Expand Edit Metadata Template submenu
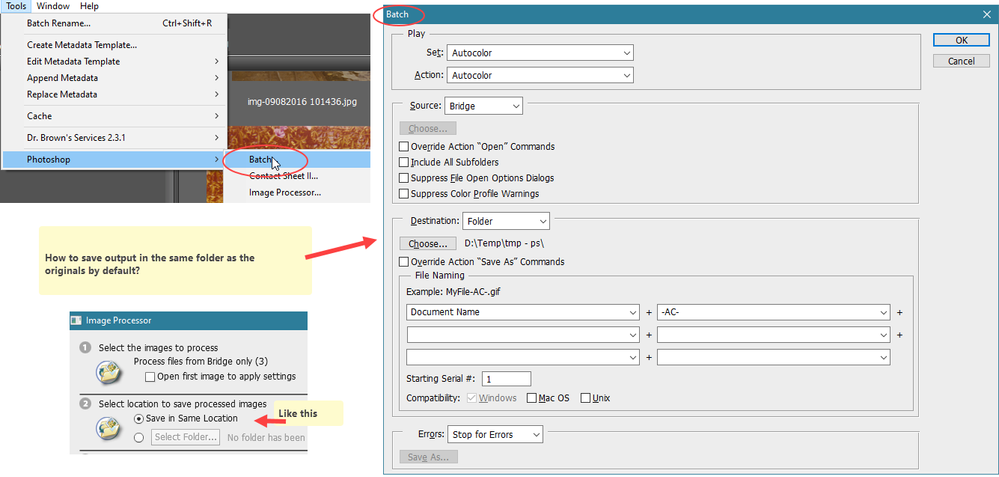This screenshot has width=999, height=477. pos(114,62)
